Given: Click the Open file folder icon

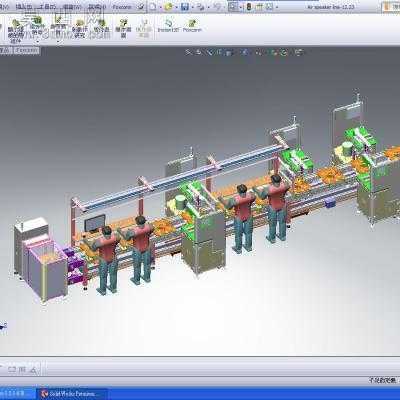Looking at the screenshot, I should click(x=168, y=7).
